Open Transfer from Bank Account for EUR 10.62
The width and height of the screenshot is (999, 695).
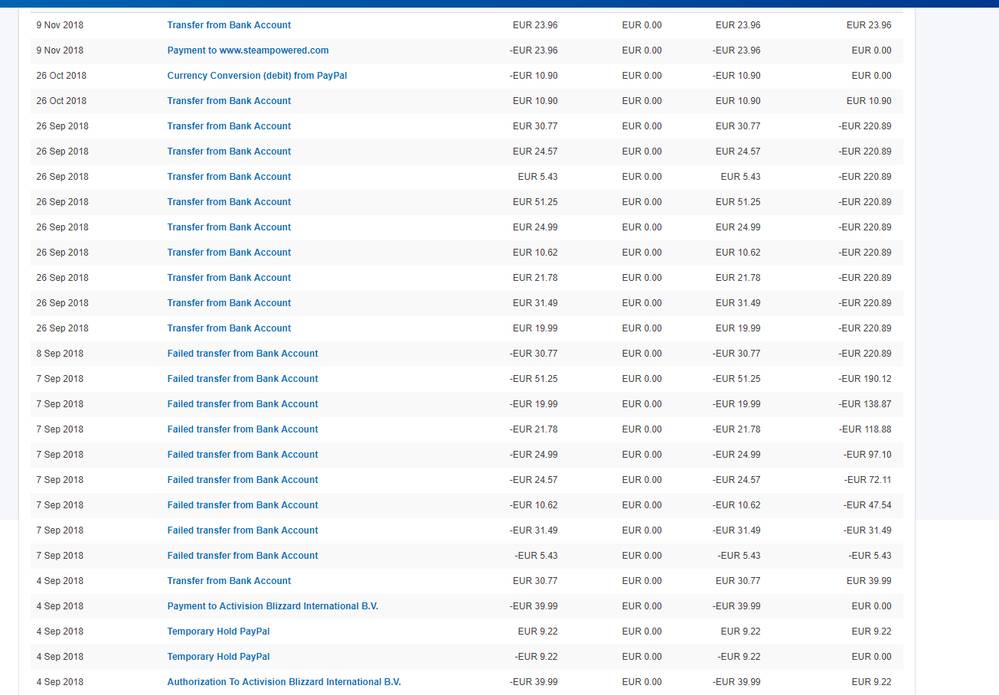pos(229,252)
